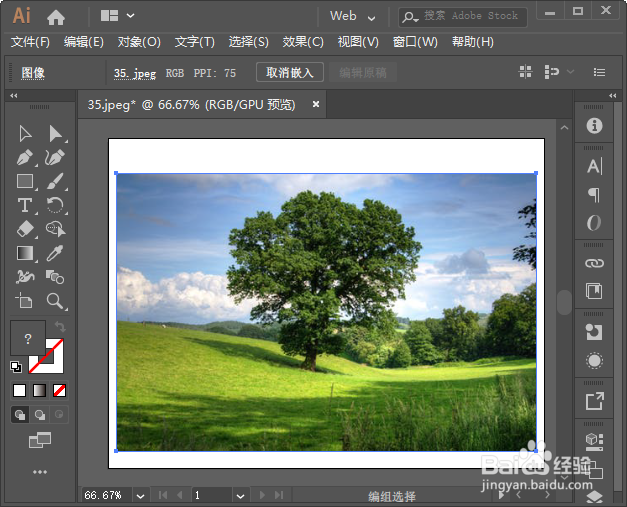The width and height of the screenshot is (627, 507).
Task: Select the Type tool
Action: [x=25, y=205]
